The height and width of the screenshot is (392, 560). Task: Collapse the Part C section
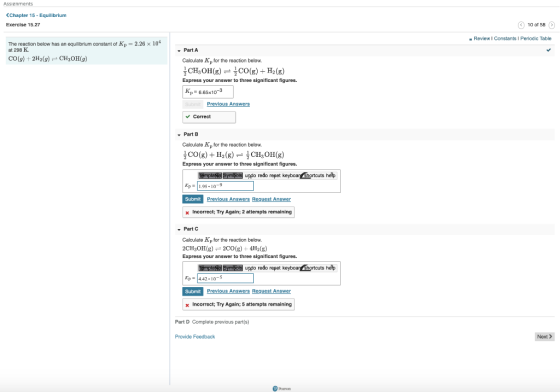pos(179,229)
